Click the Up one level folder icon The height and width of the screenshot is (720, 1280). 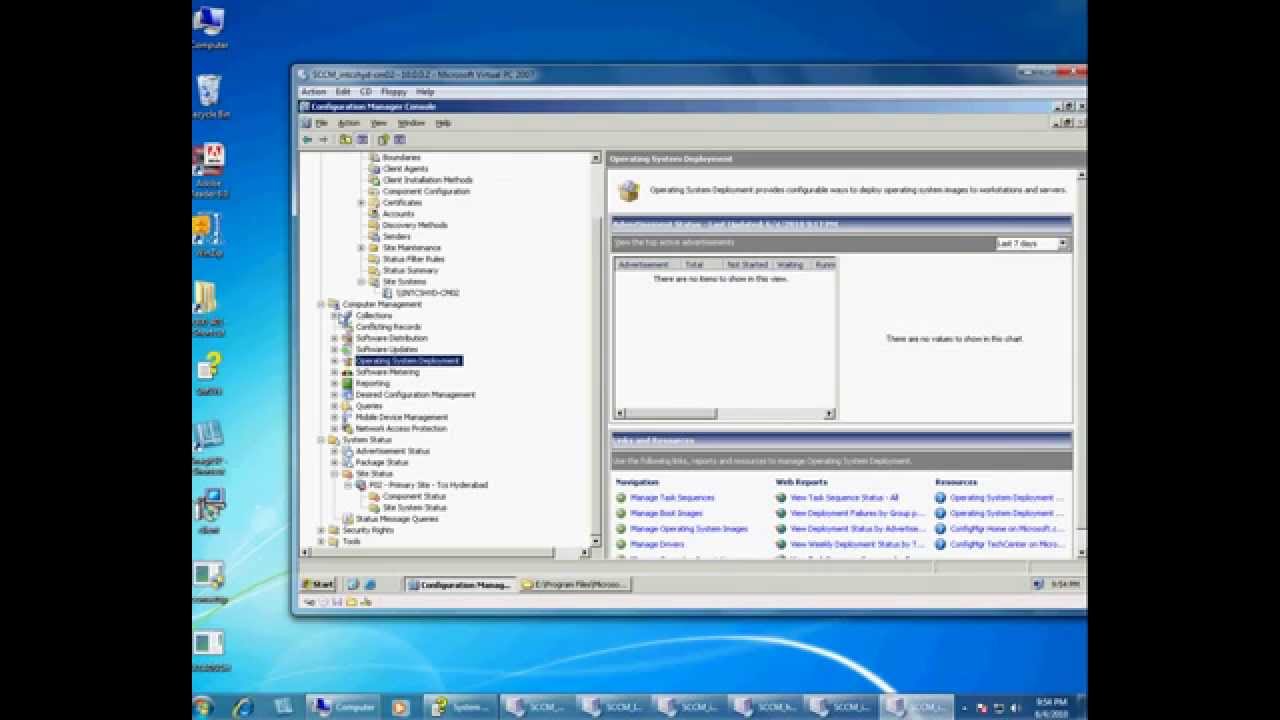(345, 140)
